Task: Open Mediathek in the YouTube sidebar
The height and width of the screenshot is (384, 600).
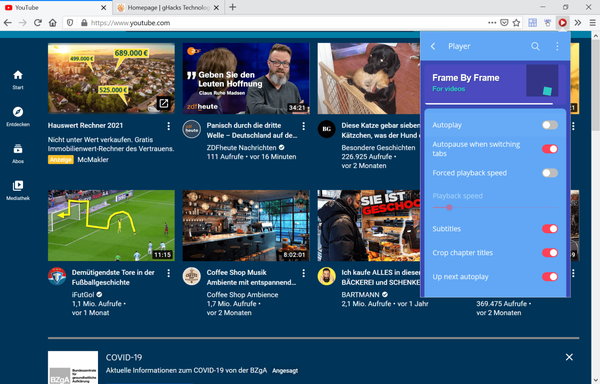Action: coord(18,190)
